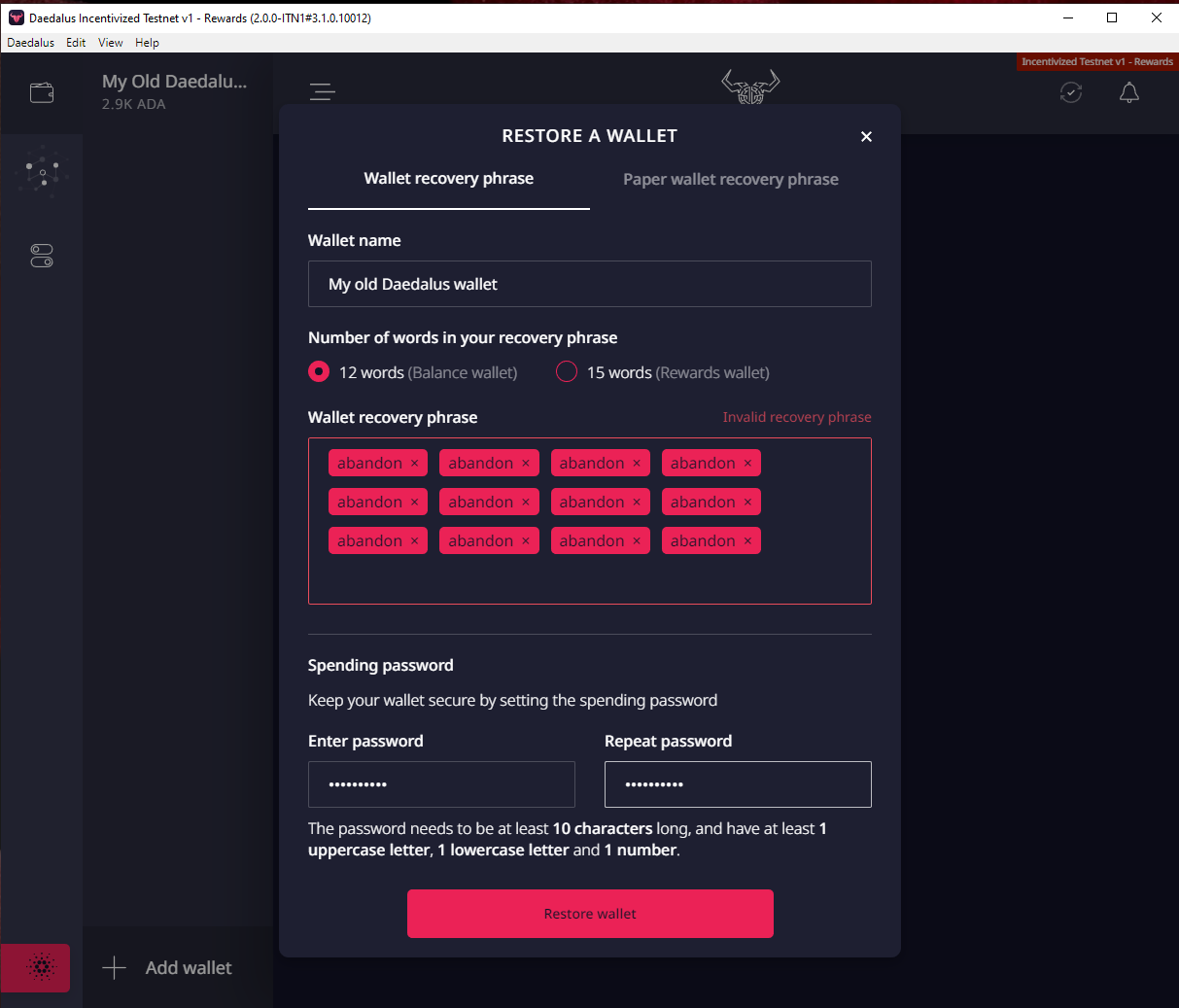Image resolution: width=1179 pixels, height=1008 pixels.
Task: Click the 2.9K ADA balance text
Action: [x=134, y=104]
